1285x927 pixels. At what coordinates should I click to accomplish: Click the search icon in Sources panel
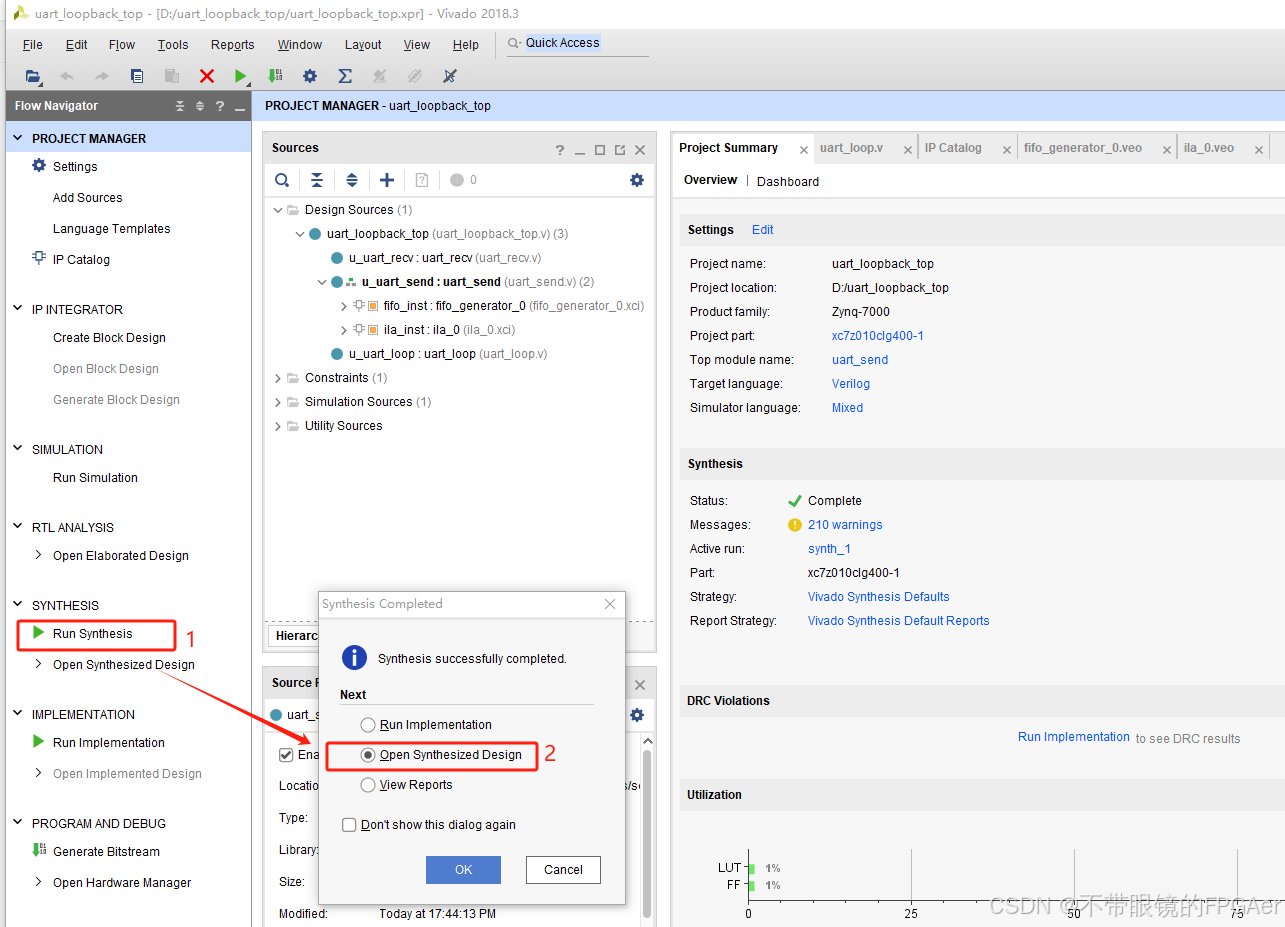283,180
